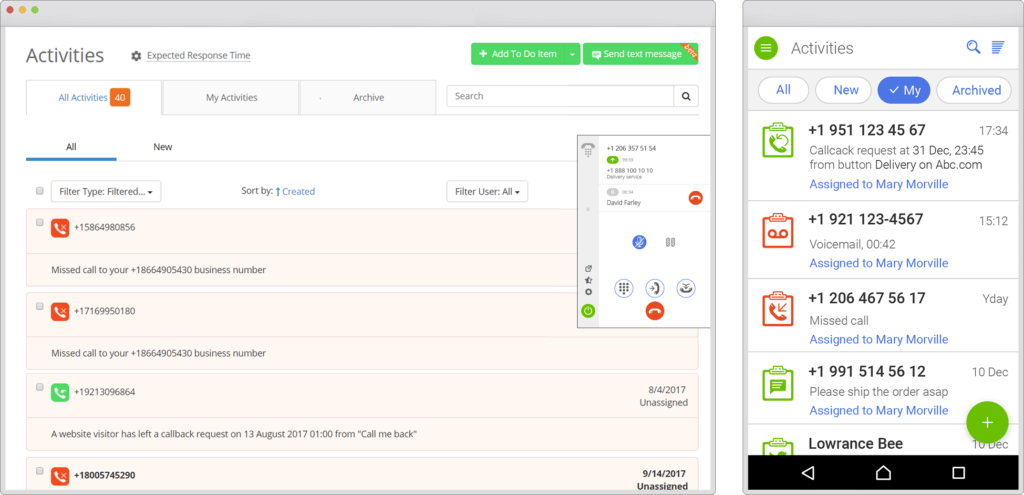Tap Assigned to Mary Morville under callback request
The width and height of the screenshot is (1024, 495).
click(878, 184)
